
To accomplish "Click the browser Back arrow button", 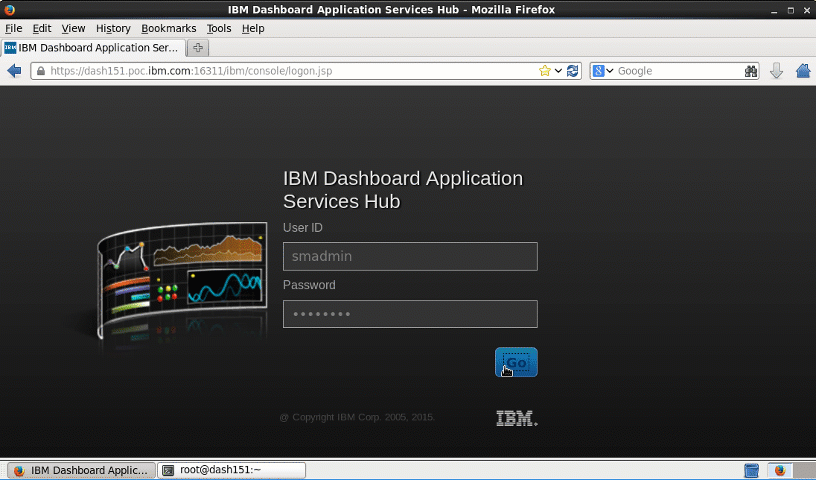I will [x=15, y=71].
